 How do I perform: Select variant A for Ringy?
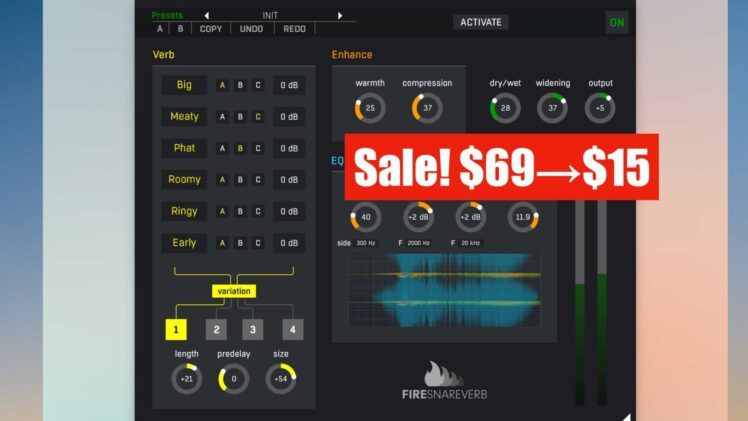click(x=222, y=211)
